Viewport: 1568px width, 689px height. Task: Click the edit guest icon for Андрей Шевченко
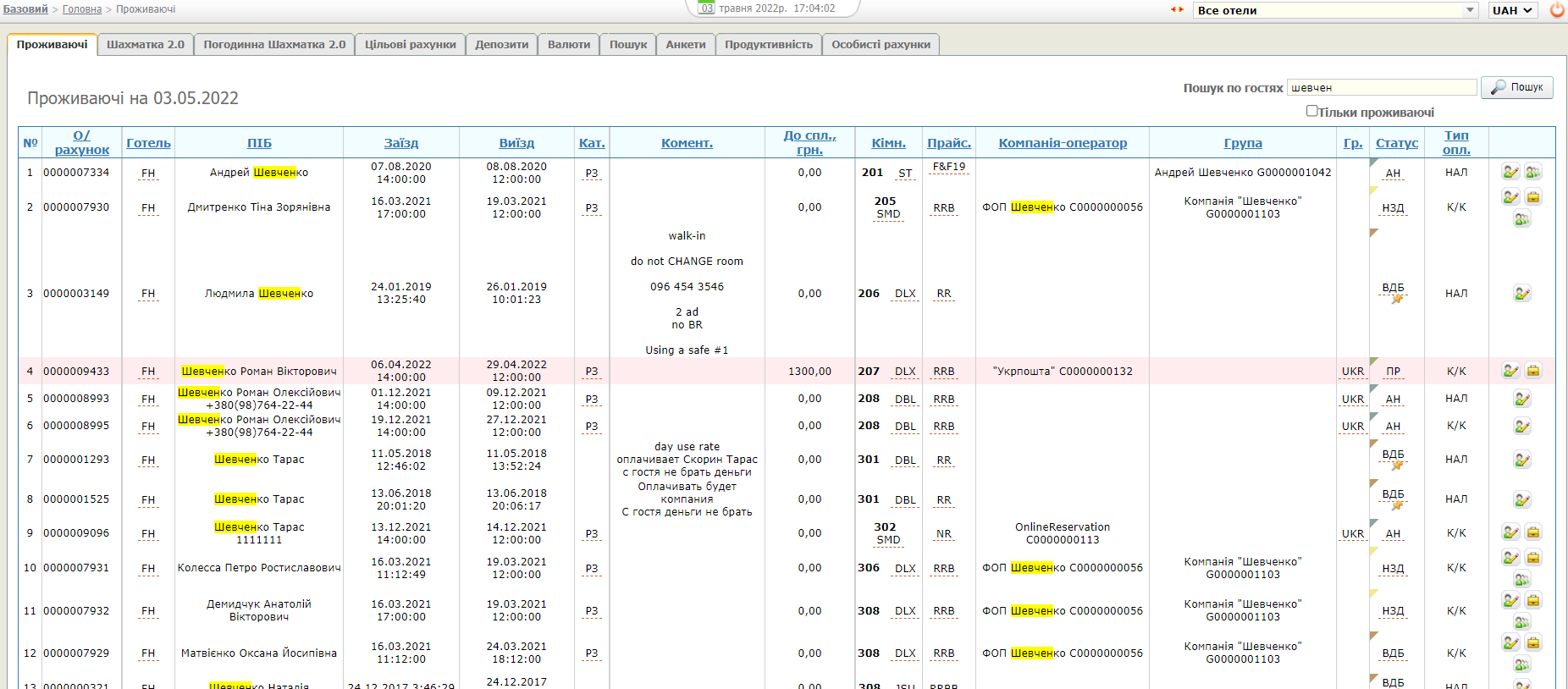1510,172
